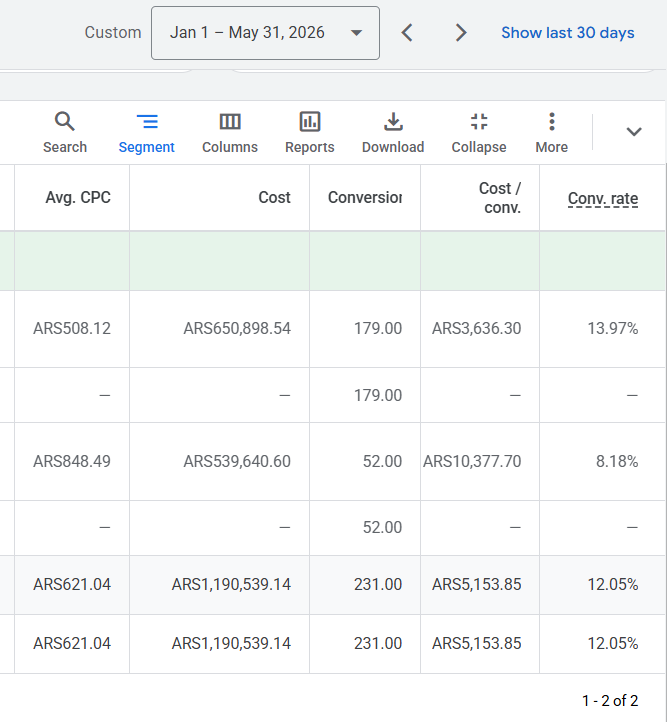Open the Columns editor
Viewport: 667px width, 722px height.
coord(230,133)
